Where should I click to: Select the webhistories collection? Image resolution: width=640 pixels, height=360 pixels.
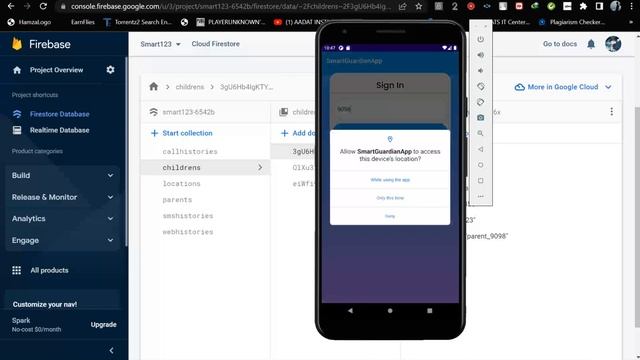tap(188, 232)
